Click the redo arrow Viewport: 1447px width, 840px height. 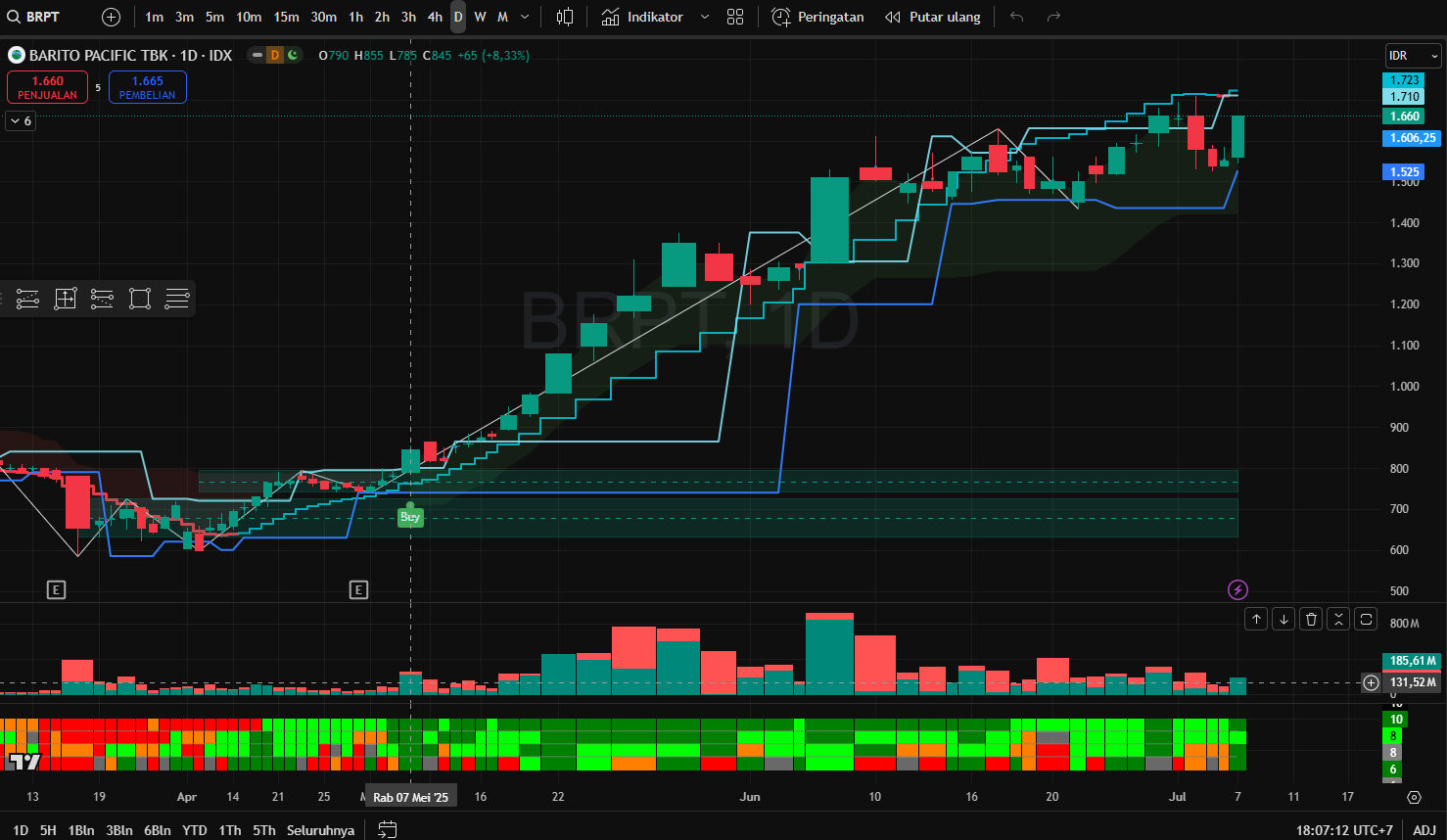click(1053, 17)
